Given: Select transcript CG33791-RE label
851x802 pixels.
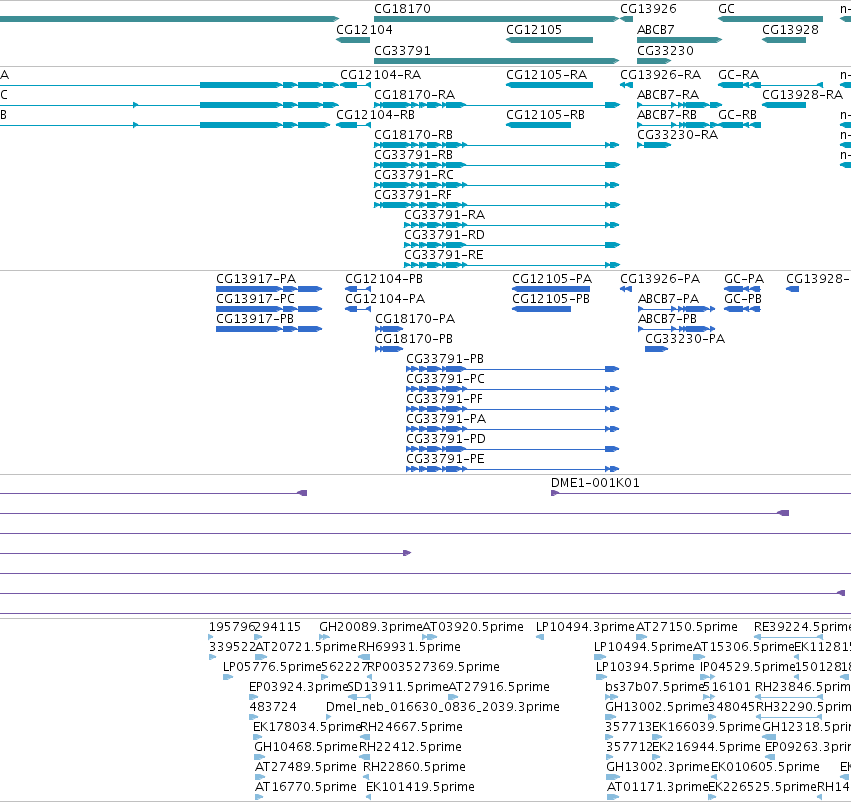Looking at the screenshot, I should (x=443, y=255).
